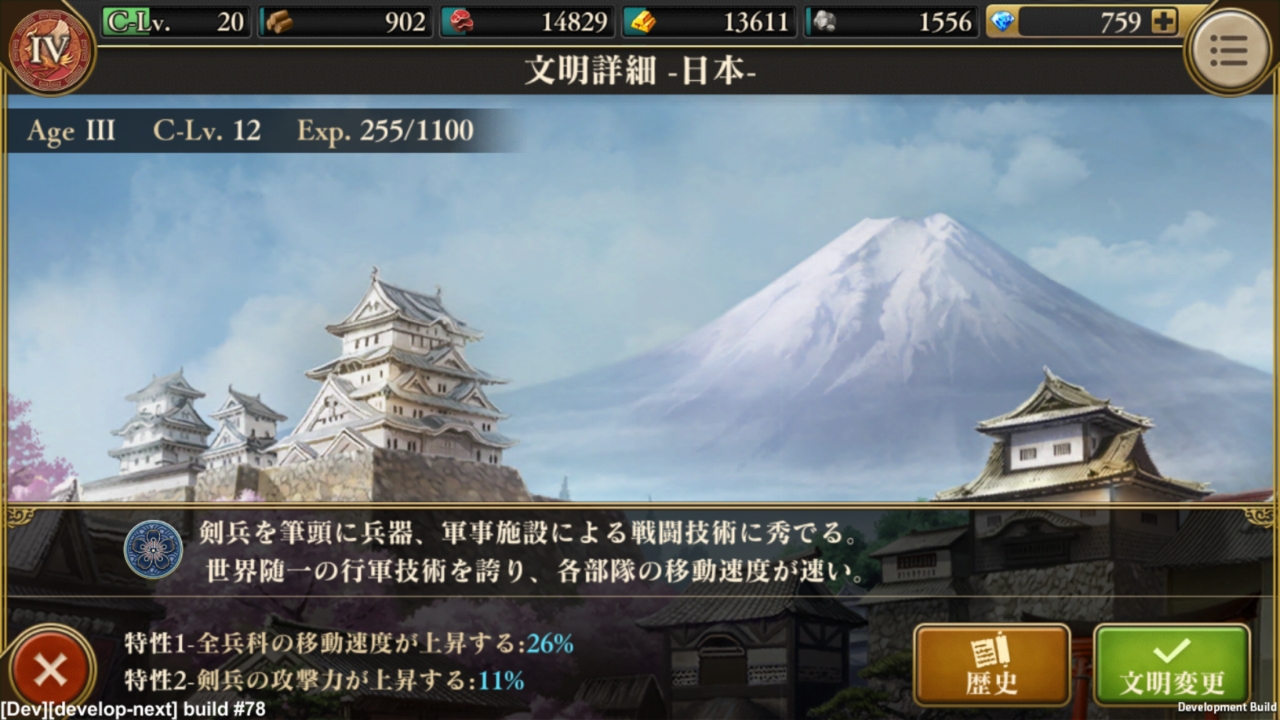Tap the blue diamond gem icon

click(x=1003, y=22)
